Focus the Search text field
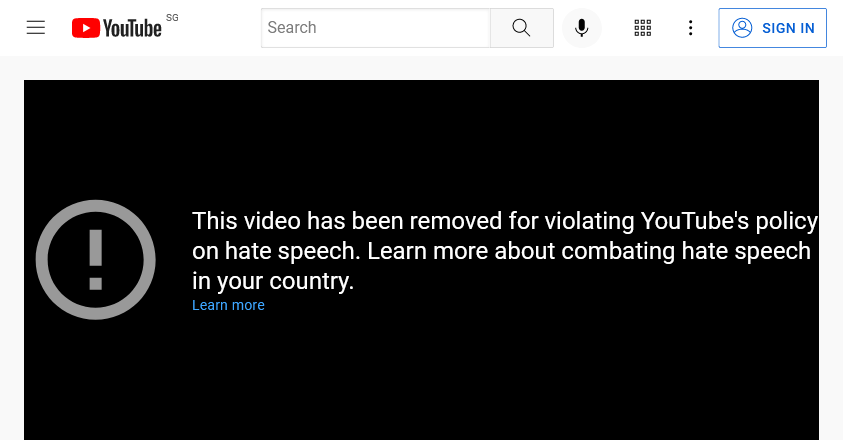Screen dimensions: 843x440 click(x=376, y=27)
